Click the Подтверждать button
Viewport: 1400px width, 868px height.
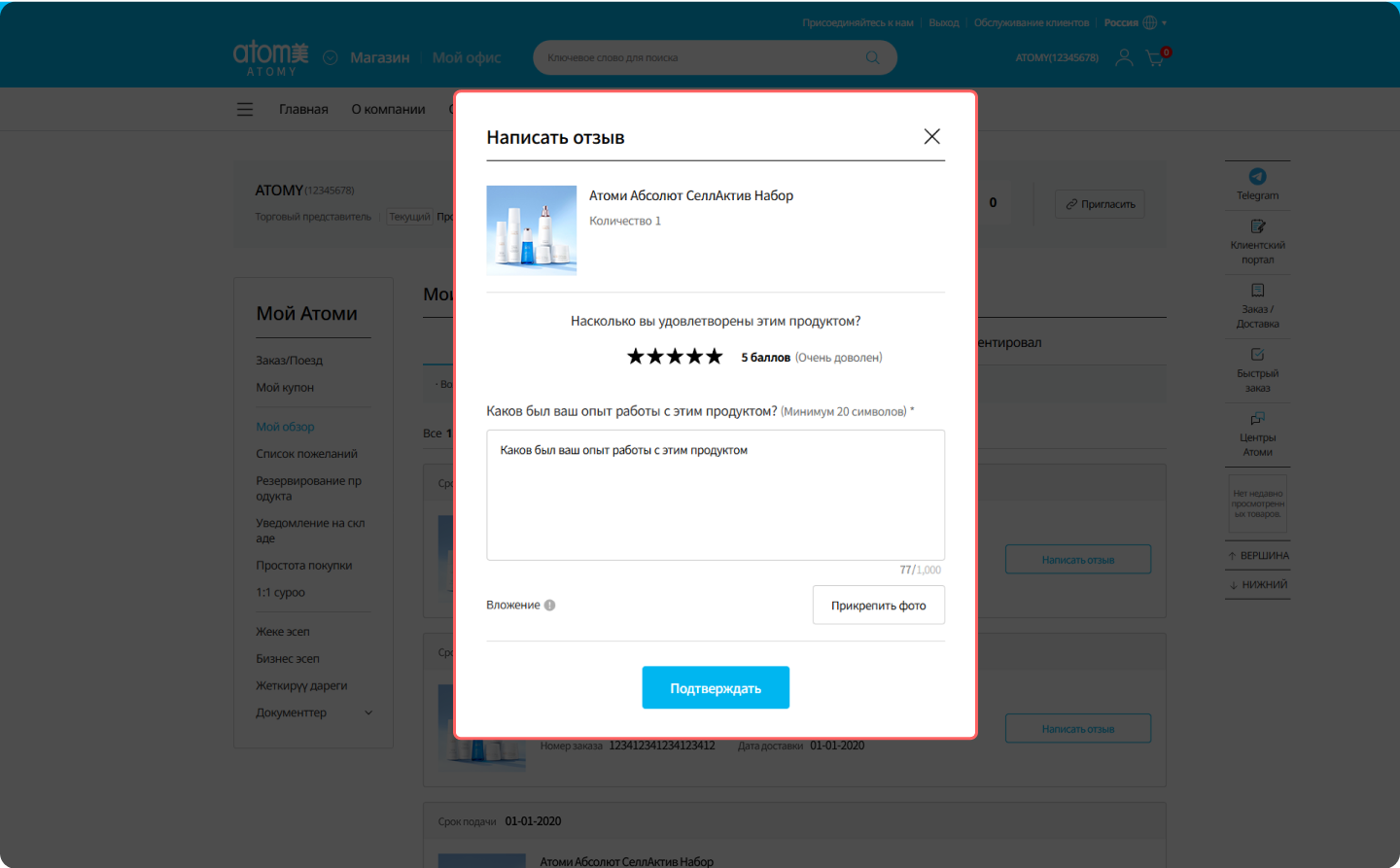[x=716, y=687]
